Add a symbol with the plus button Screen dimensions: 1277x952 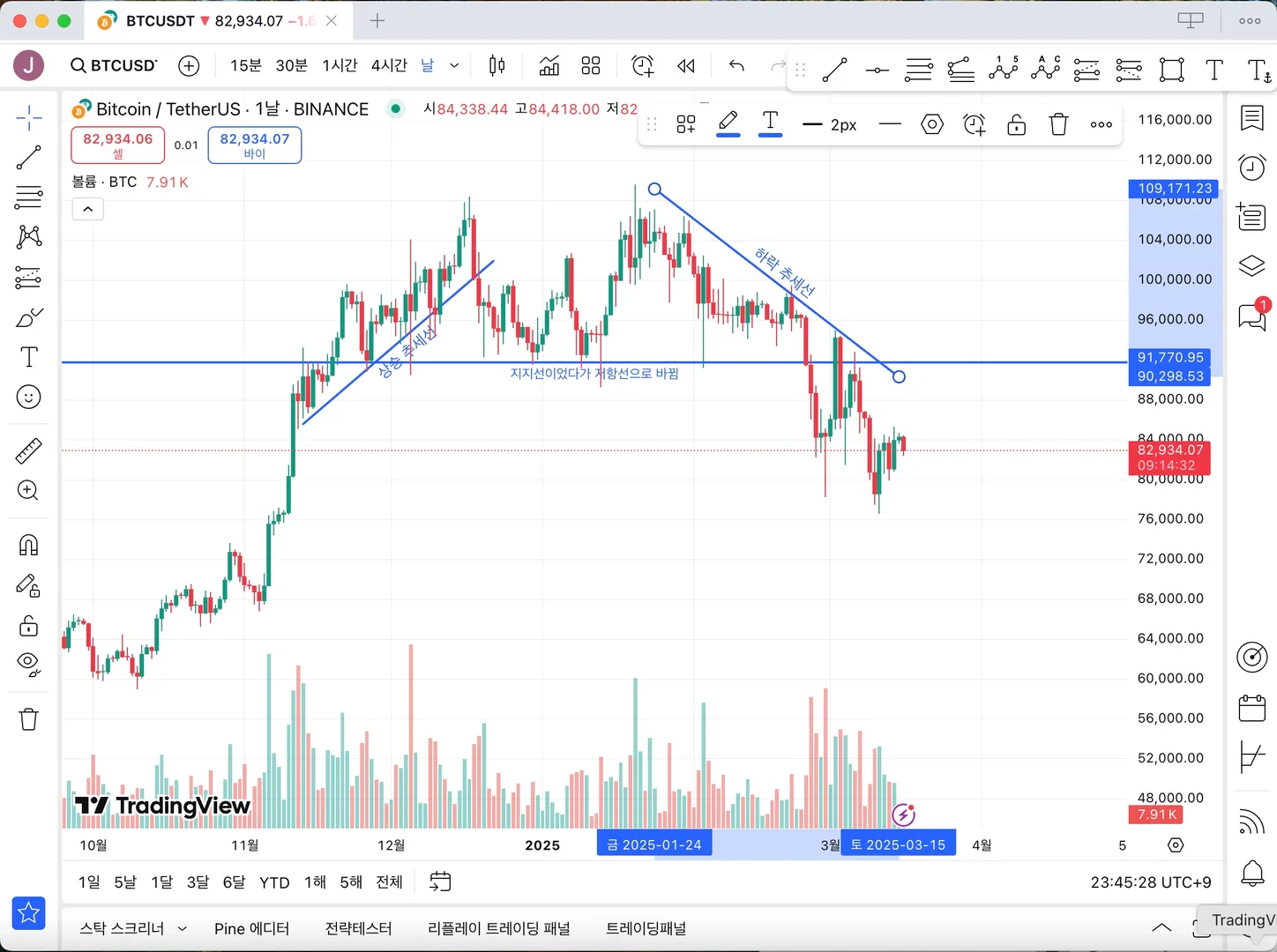(189, 66)
